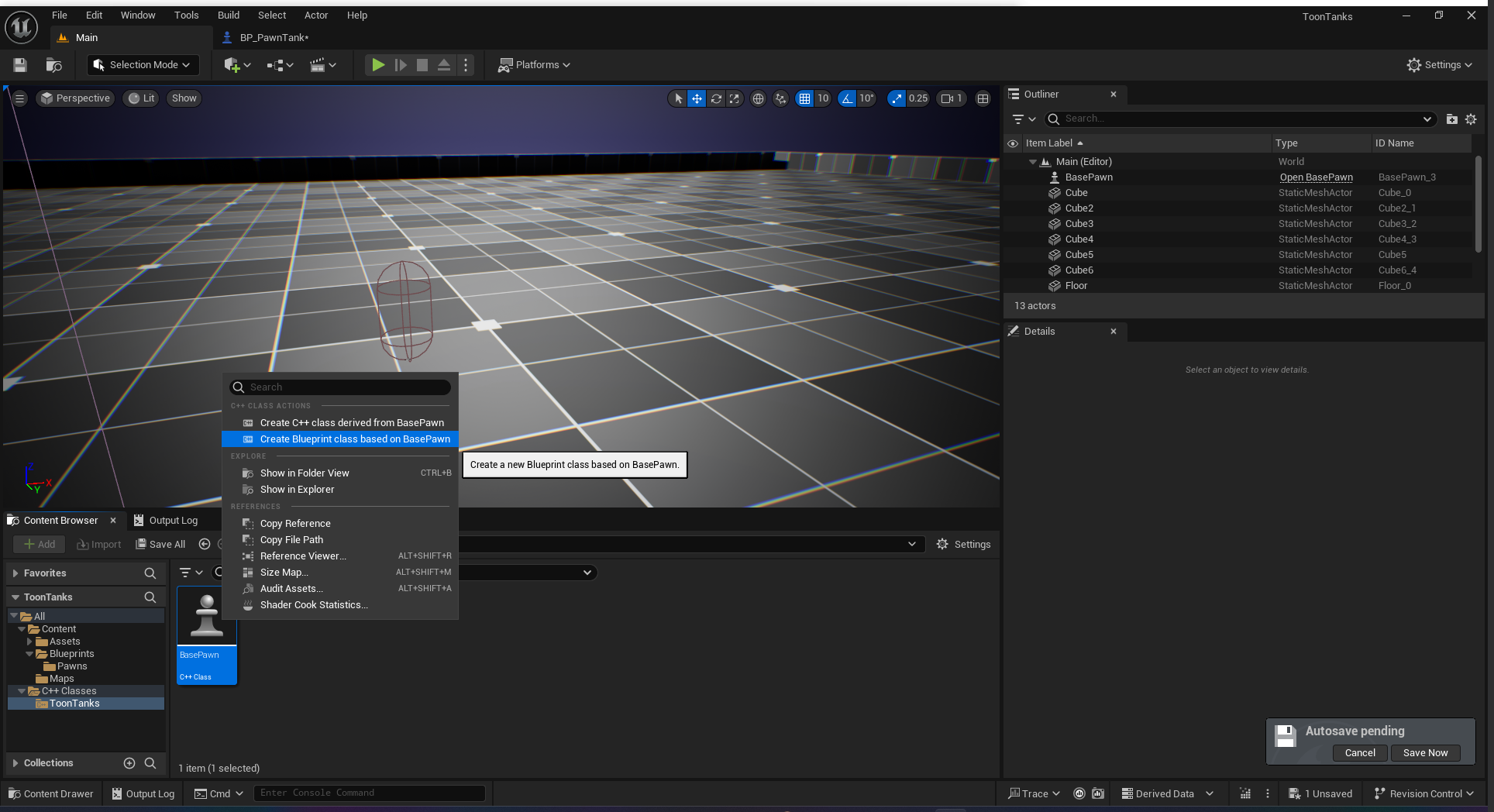Screen dimensions: 1494x812
Task: Click the Outliner search field
Action: 1240,119
